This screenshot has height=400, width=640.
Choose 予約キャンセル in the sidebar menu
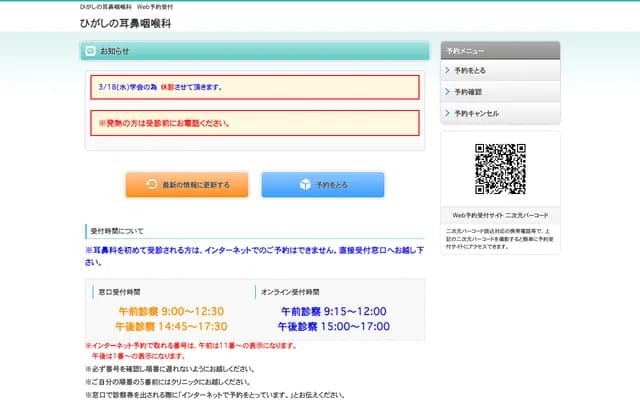coord(476,113)
